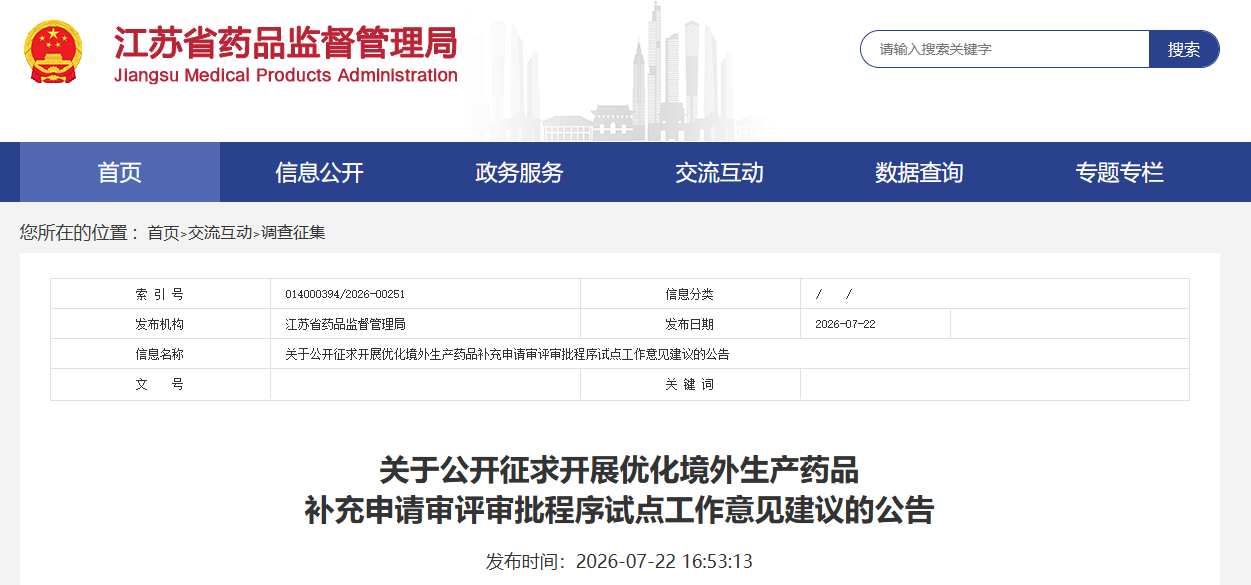Image resolution: width=1251 pixels, height=585 pixels.
Task: Open the 信息公开 navigation menu
Action: point(320,172)
